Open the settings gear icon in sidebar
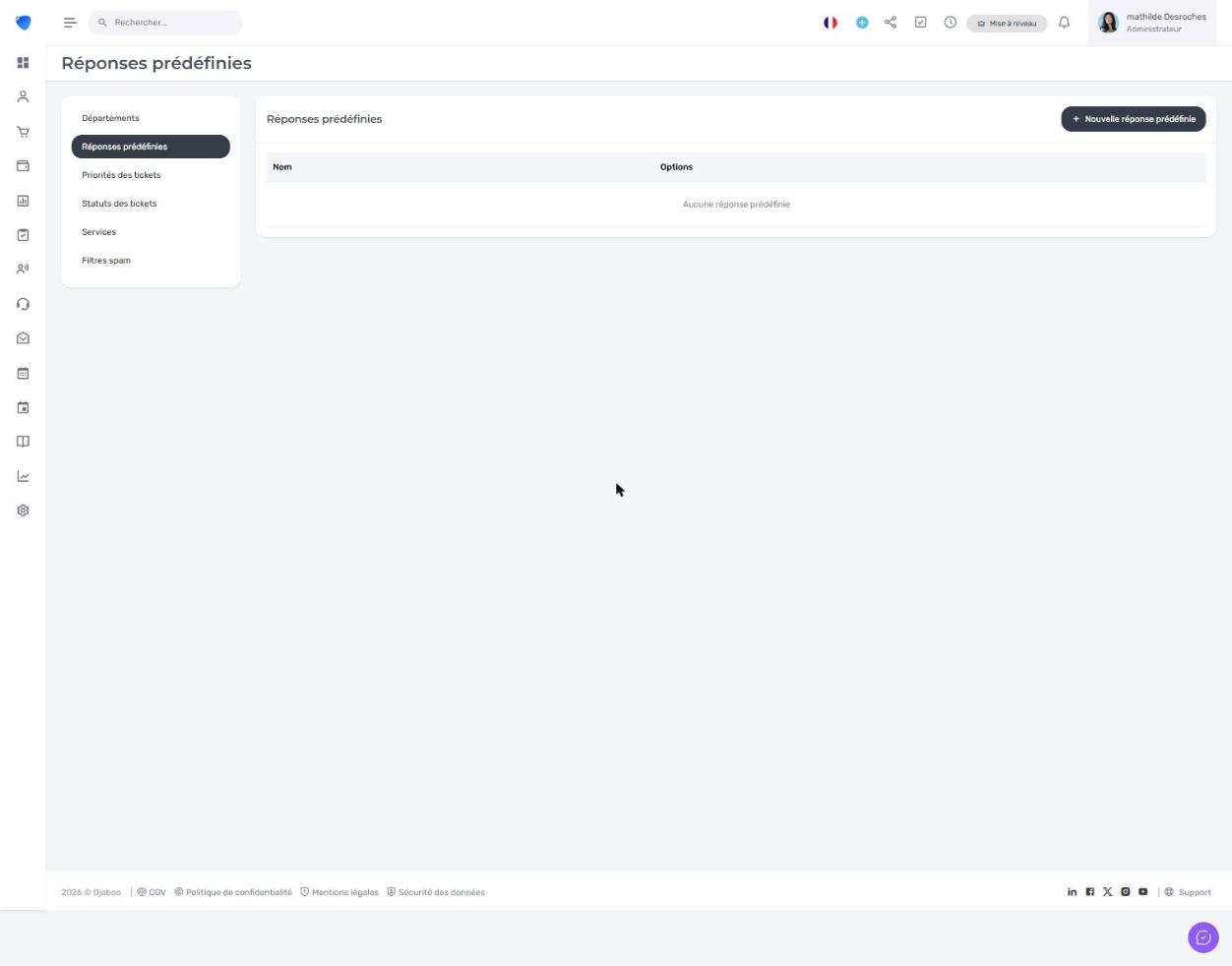Screen dimensions: 1232x966 tap(23, 511)
